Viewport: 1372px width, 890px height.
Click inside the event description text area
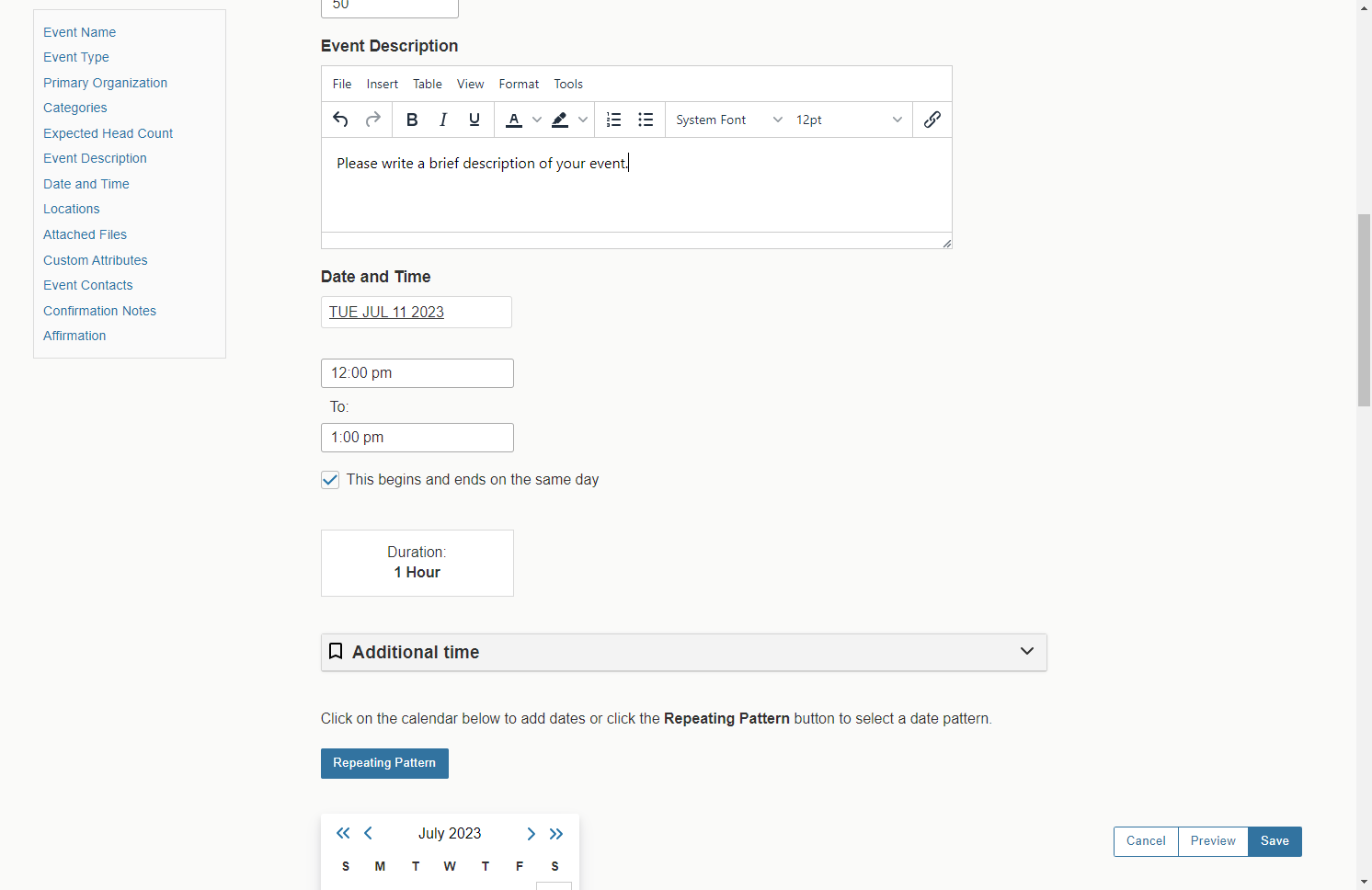point(636,185)
